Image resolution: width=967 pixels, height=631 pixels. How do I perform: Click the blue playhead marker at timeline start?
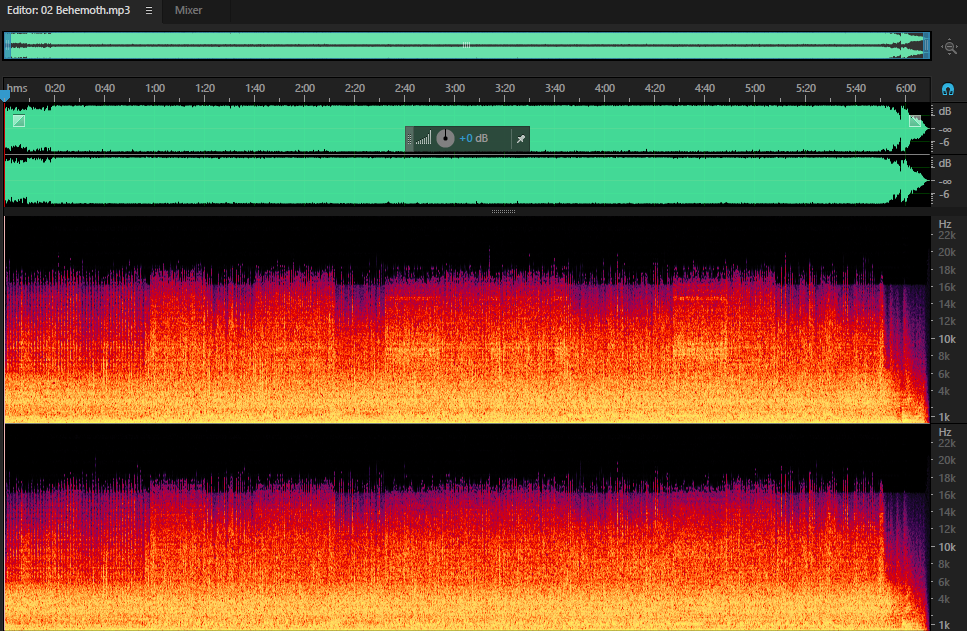5,96
